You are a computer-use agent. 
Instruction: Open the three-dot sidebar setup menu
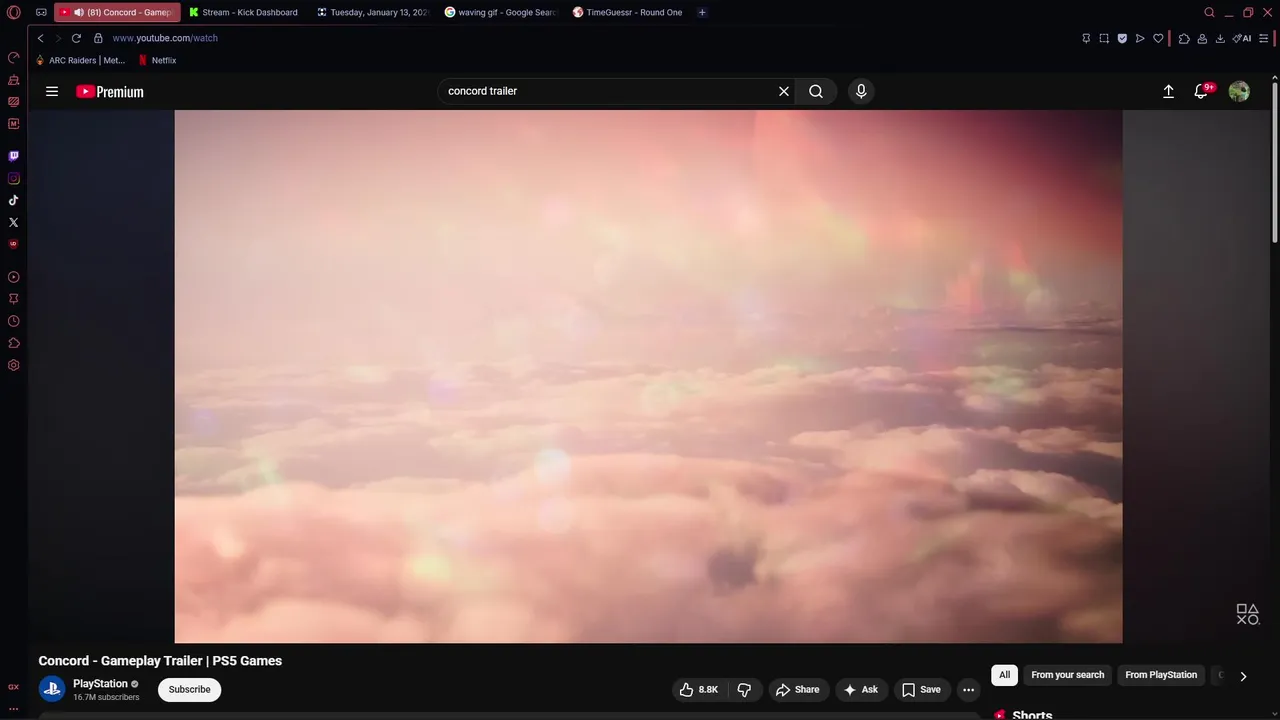pyautogui.click(x=13, y=708)
